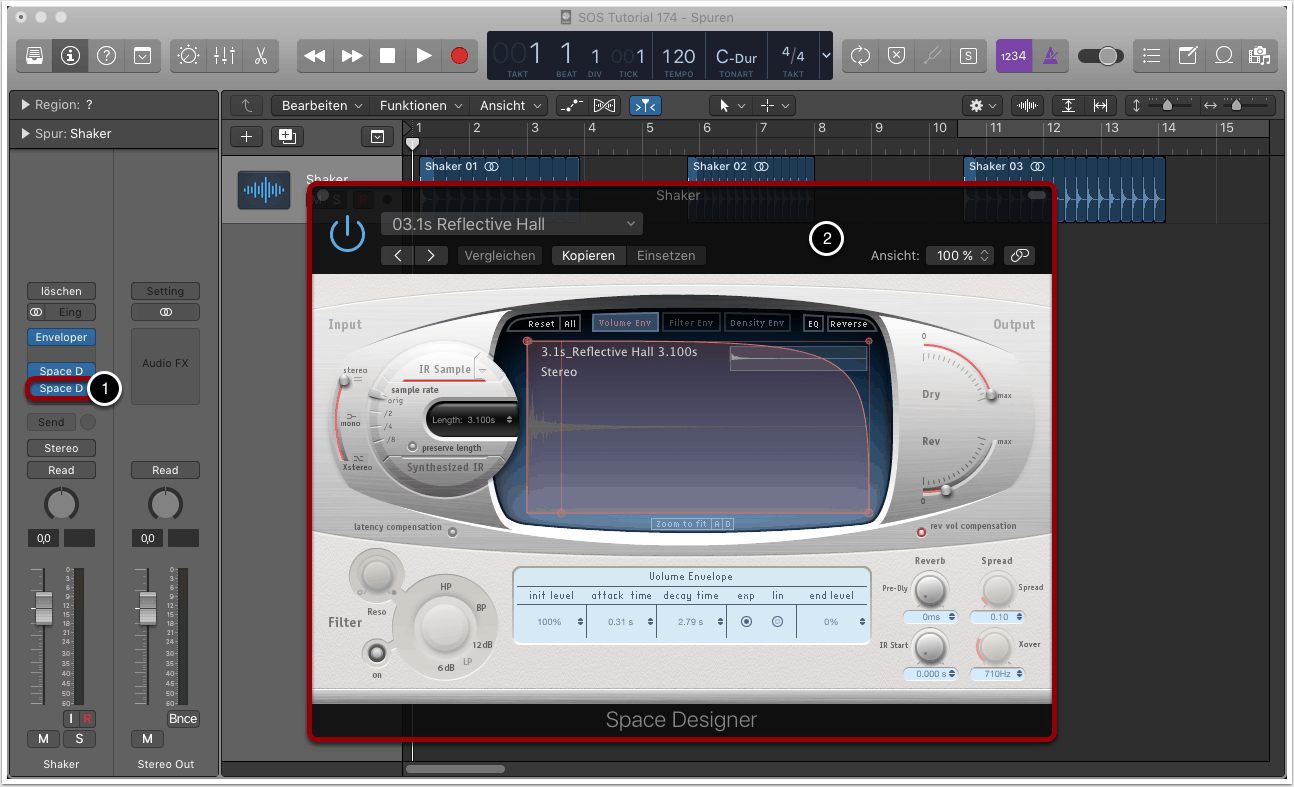Switch to the Filter Env tab
This screenshot has width=1294, height=787.
coord(689,323)
